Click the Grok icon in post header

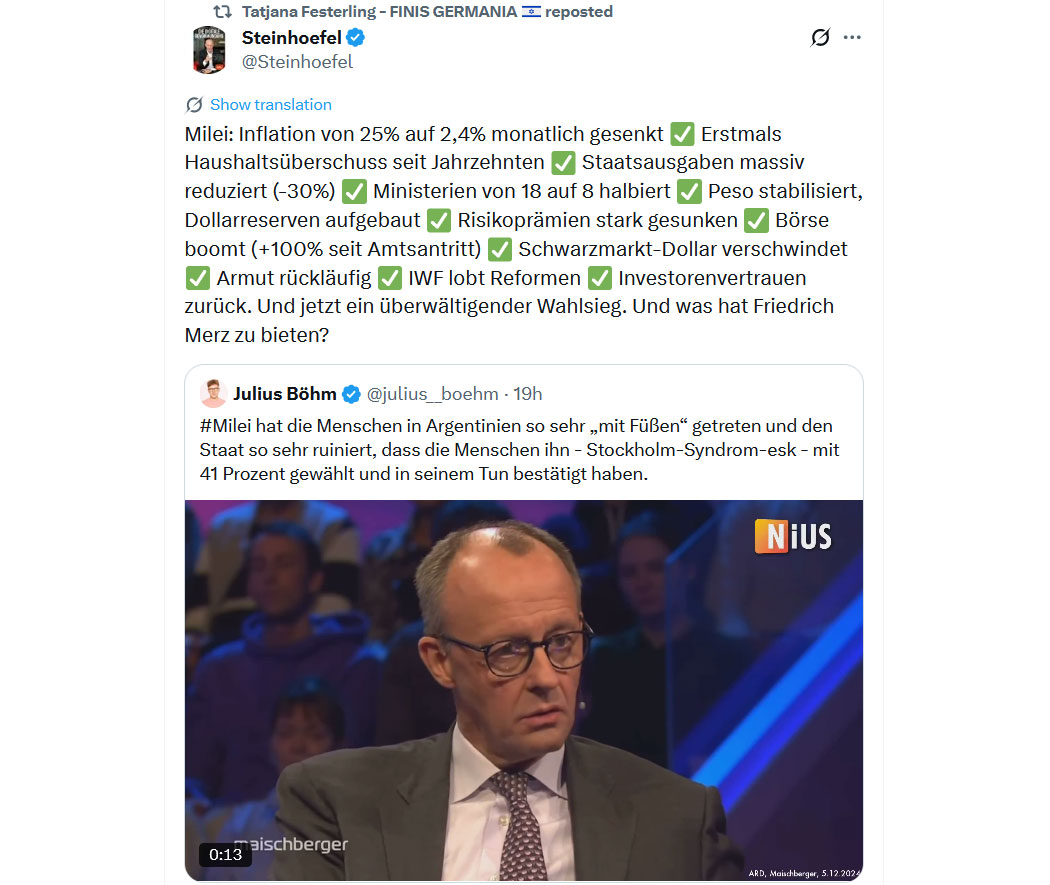(820, 37)
